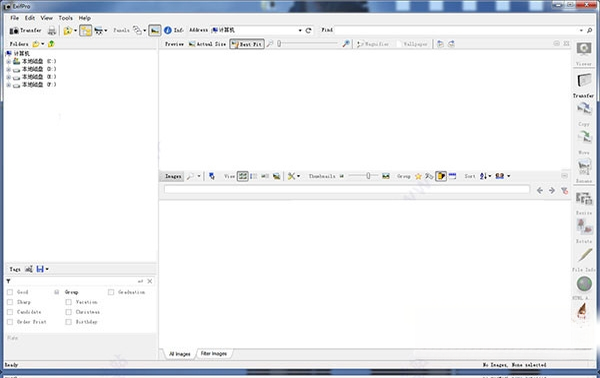Open the Panels dropdown arrow
The image size is (600, 378).
pos(145,30)
